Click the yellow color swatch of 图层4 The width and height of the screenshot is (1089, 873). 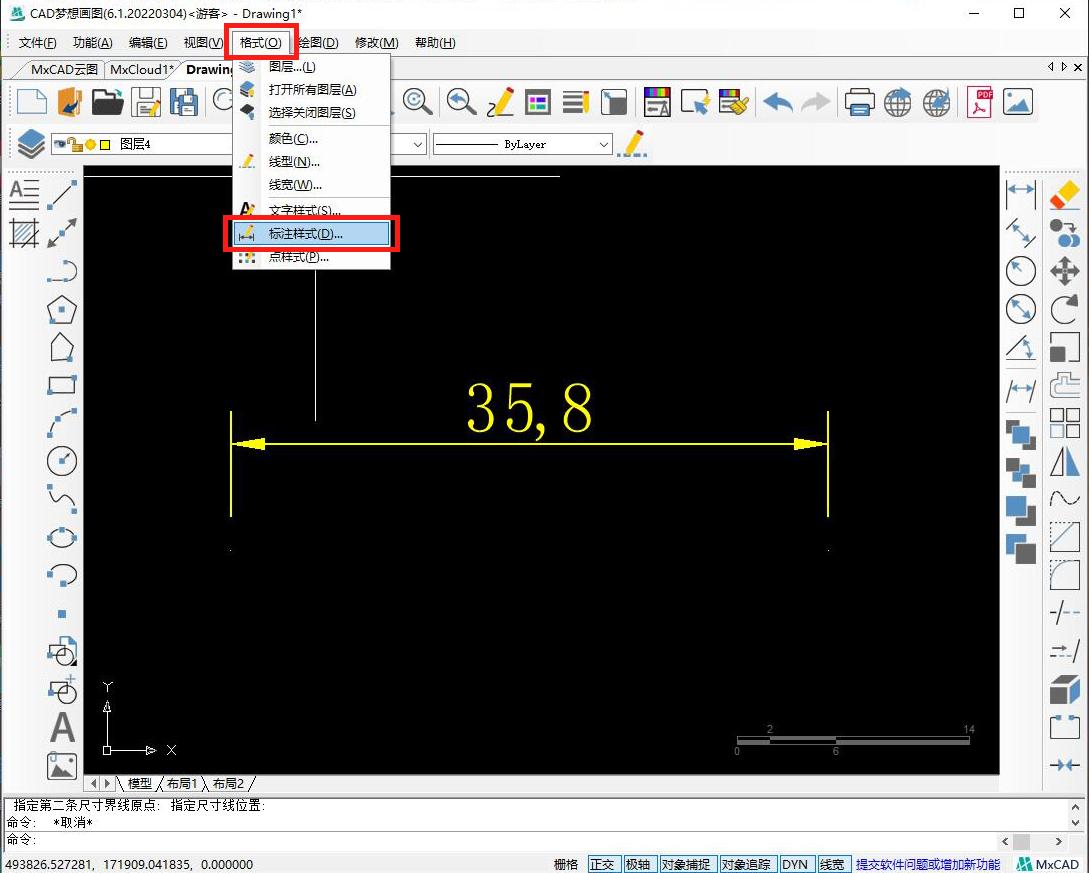(105, 145)
